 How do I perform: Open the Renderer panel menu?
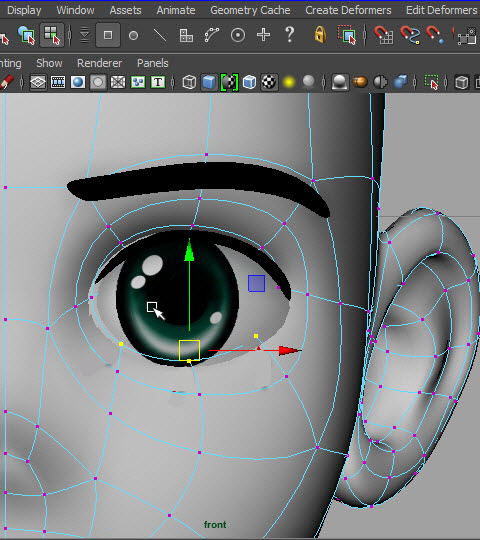point(100,63)
